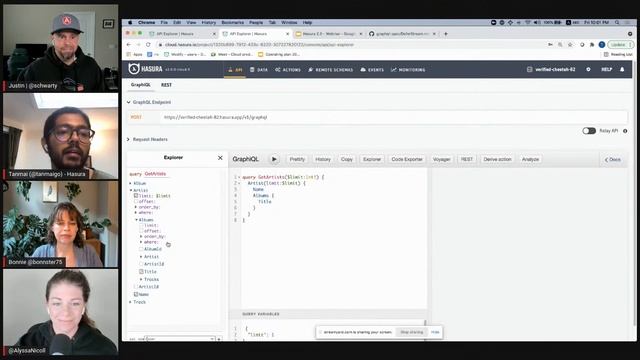Open Chrome's History menu in menu bar
This screenshot has width=640, height=360.
(x=209, y=22)
